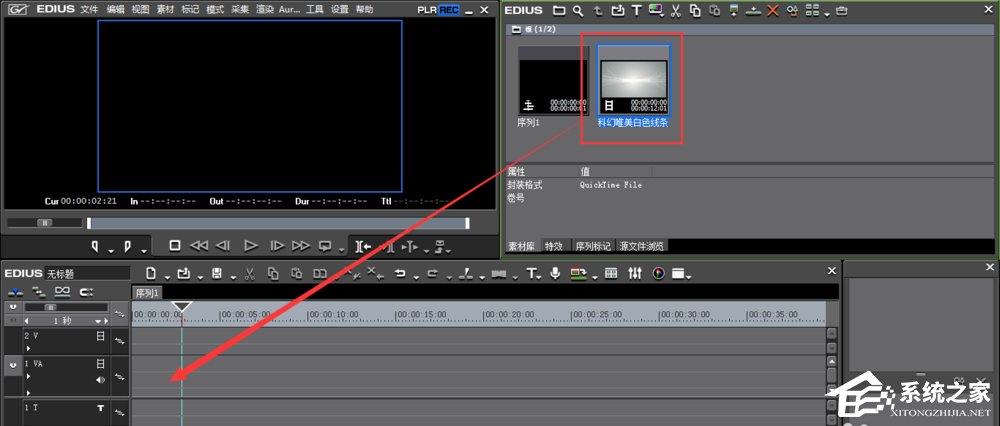Click the Play button in the preview player
The width and height of the screenshot is (1000, 426).
click(x=251, y=245)
